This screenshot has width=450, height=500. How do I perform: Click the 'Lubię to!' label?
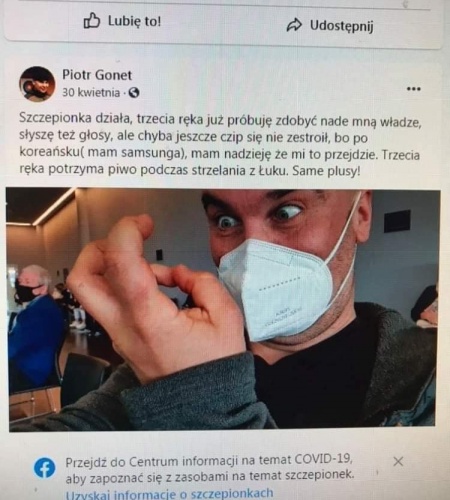pyautogui.click(x=134, y=21)
